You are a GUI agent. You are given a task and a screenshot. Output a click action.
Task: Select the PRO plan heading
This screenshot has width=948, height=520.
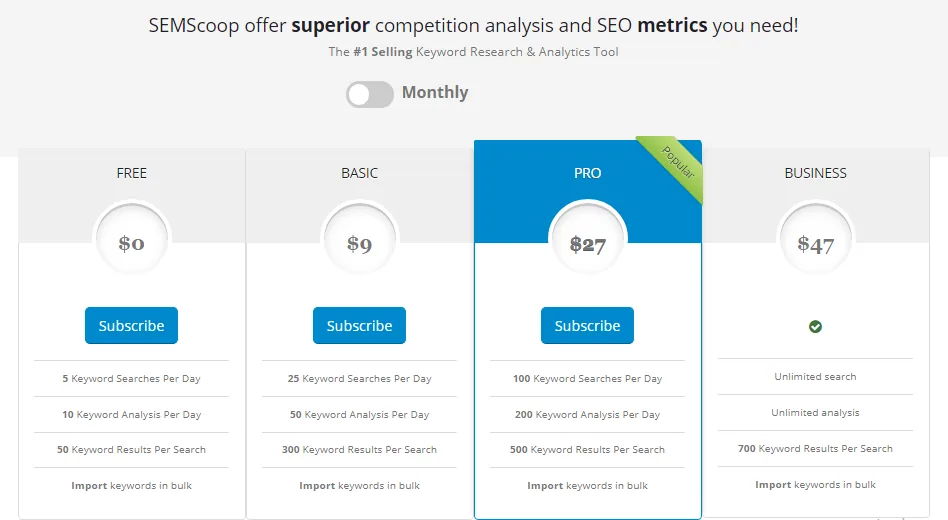(x=587, y=173)
